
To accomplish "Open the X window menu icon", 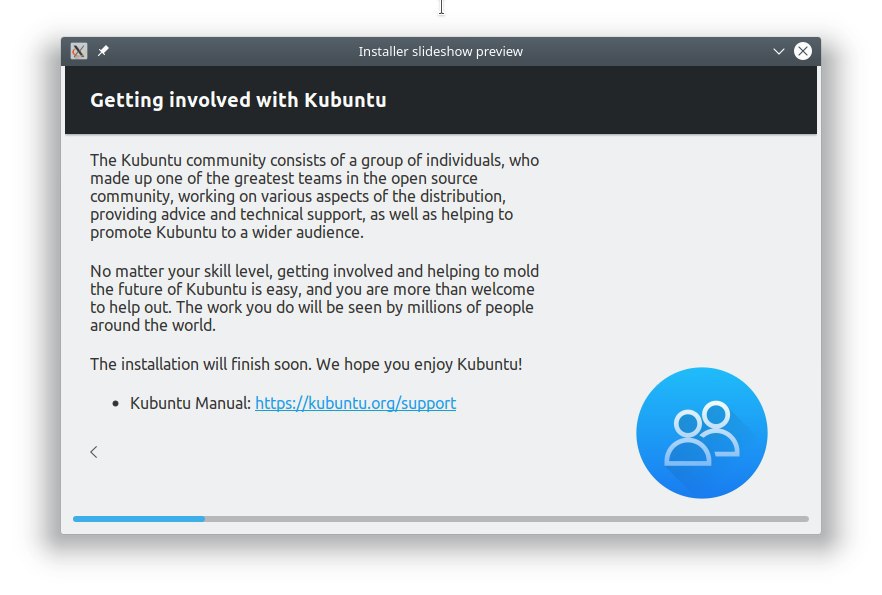I will click(x=79, y=51).
